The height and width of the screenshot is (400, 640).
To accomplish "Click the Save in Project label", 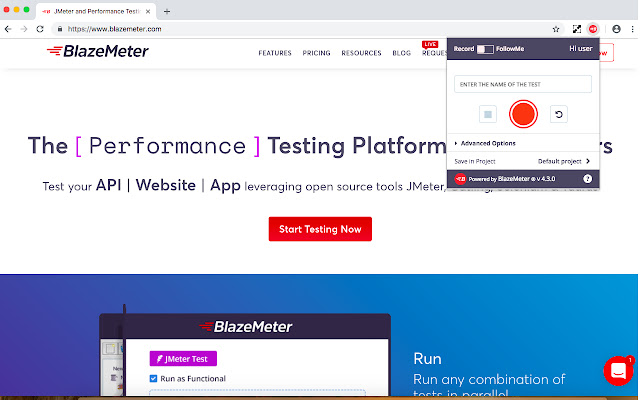I will 475,162.
